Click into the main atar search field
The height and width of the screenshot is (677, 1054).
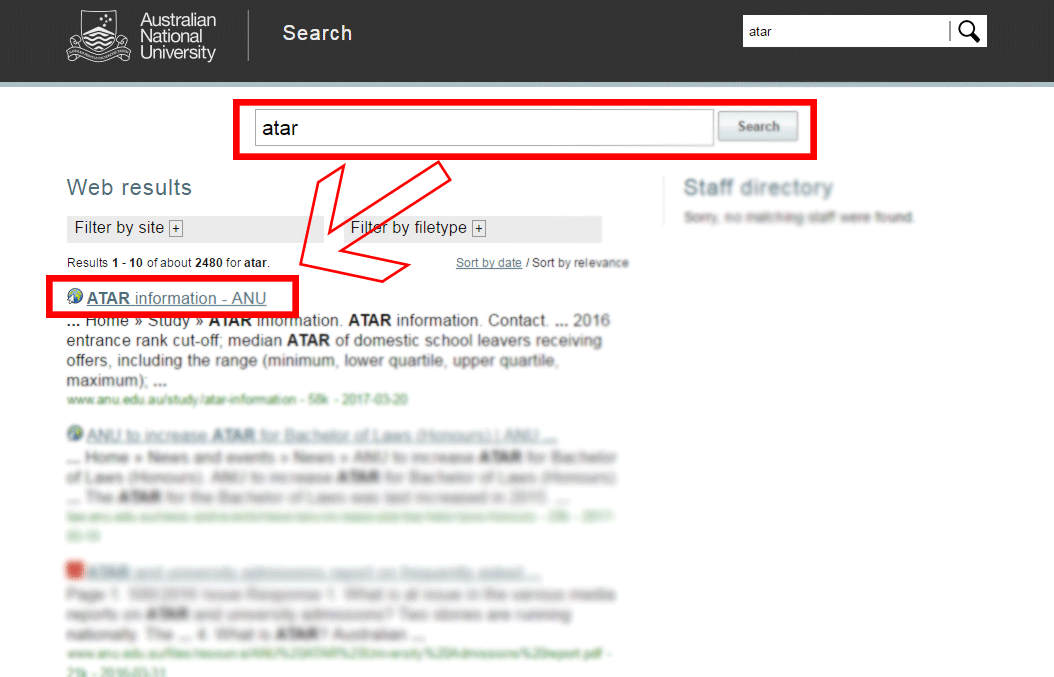coord(483,128)
